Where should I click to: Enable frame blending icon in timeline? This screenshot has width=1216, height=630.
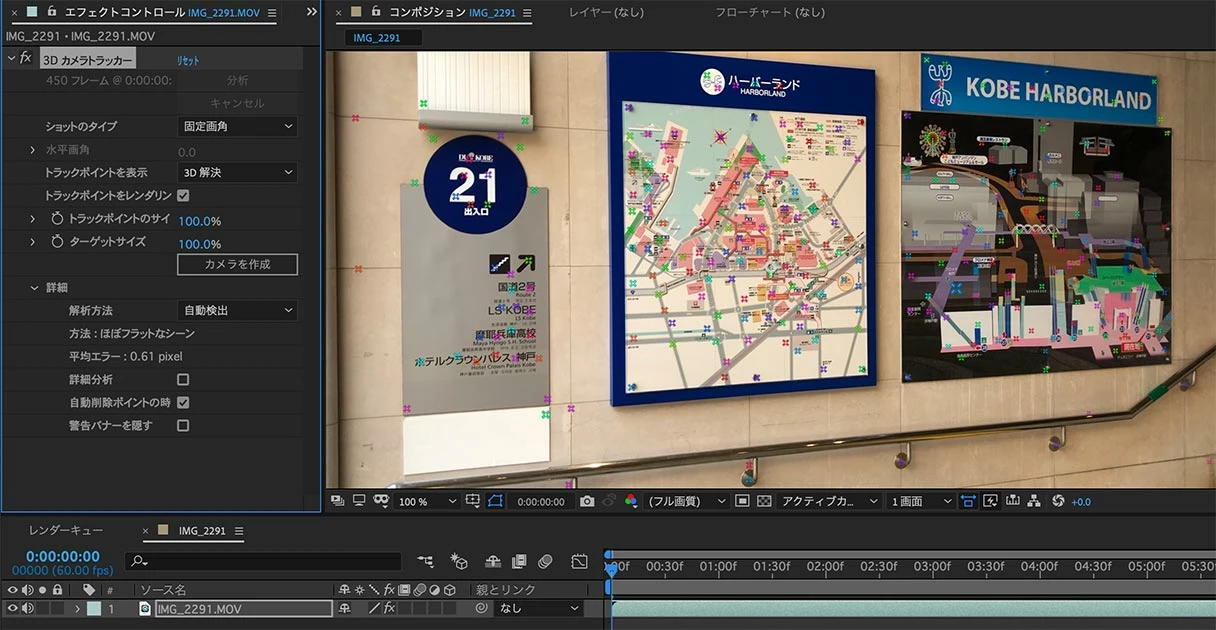(519, 562)
